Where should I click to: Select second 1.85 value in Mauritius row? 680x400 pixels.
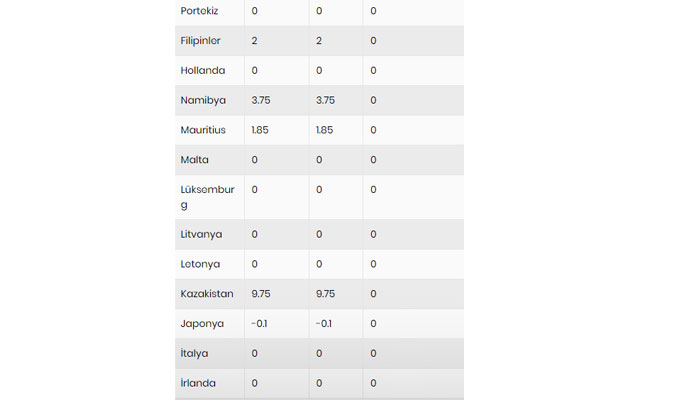click(x=326, y=130)
